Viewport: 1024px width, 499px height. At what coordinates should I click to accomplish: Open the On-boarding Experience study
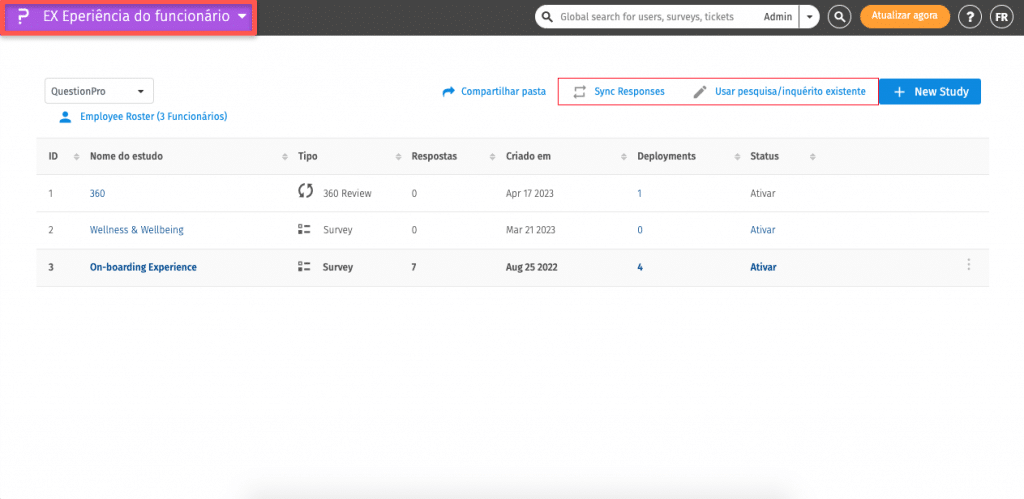click(x=143, y=267)
